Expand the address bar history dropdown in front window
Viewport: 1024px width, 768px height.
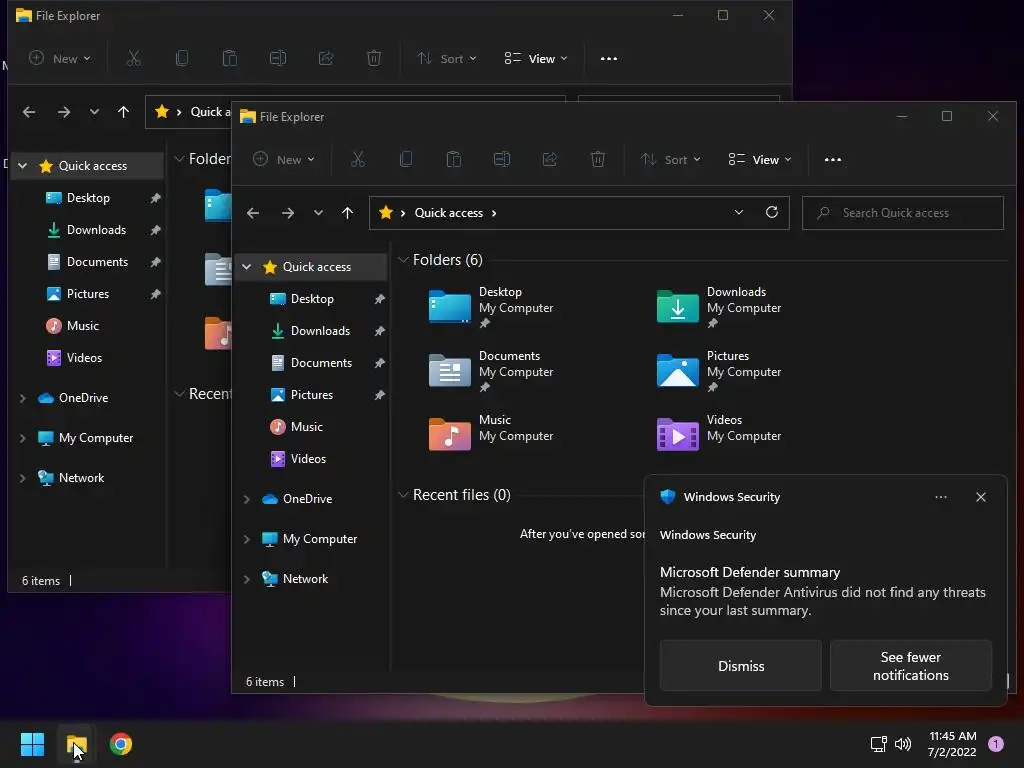739,212
